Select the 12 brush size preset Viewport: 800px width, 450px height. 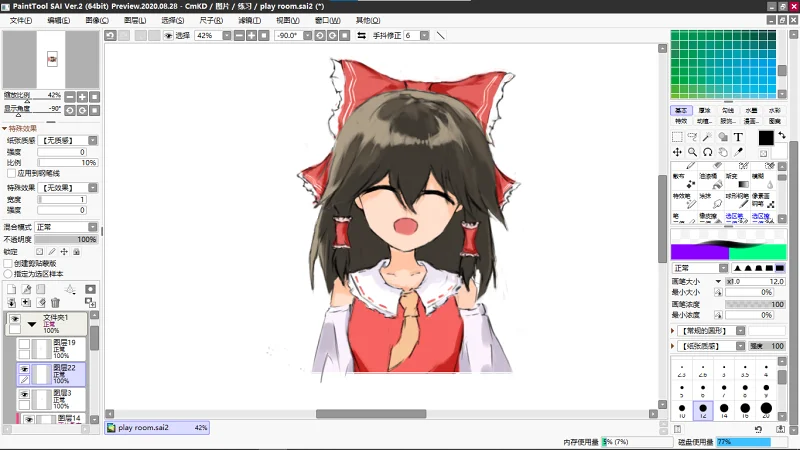703,410
